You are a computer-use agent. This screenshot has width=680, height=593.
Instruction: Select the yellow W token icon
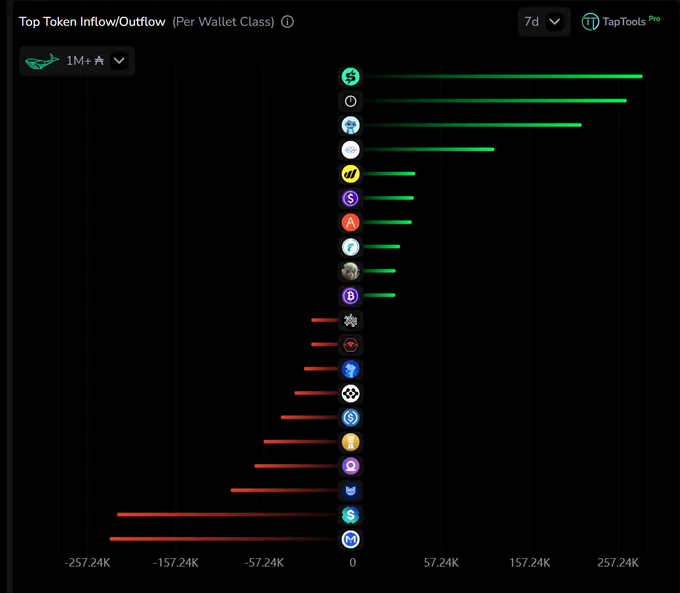coord(350,174)
